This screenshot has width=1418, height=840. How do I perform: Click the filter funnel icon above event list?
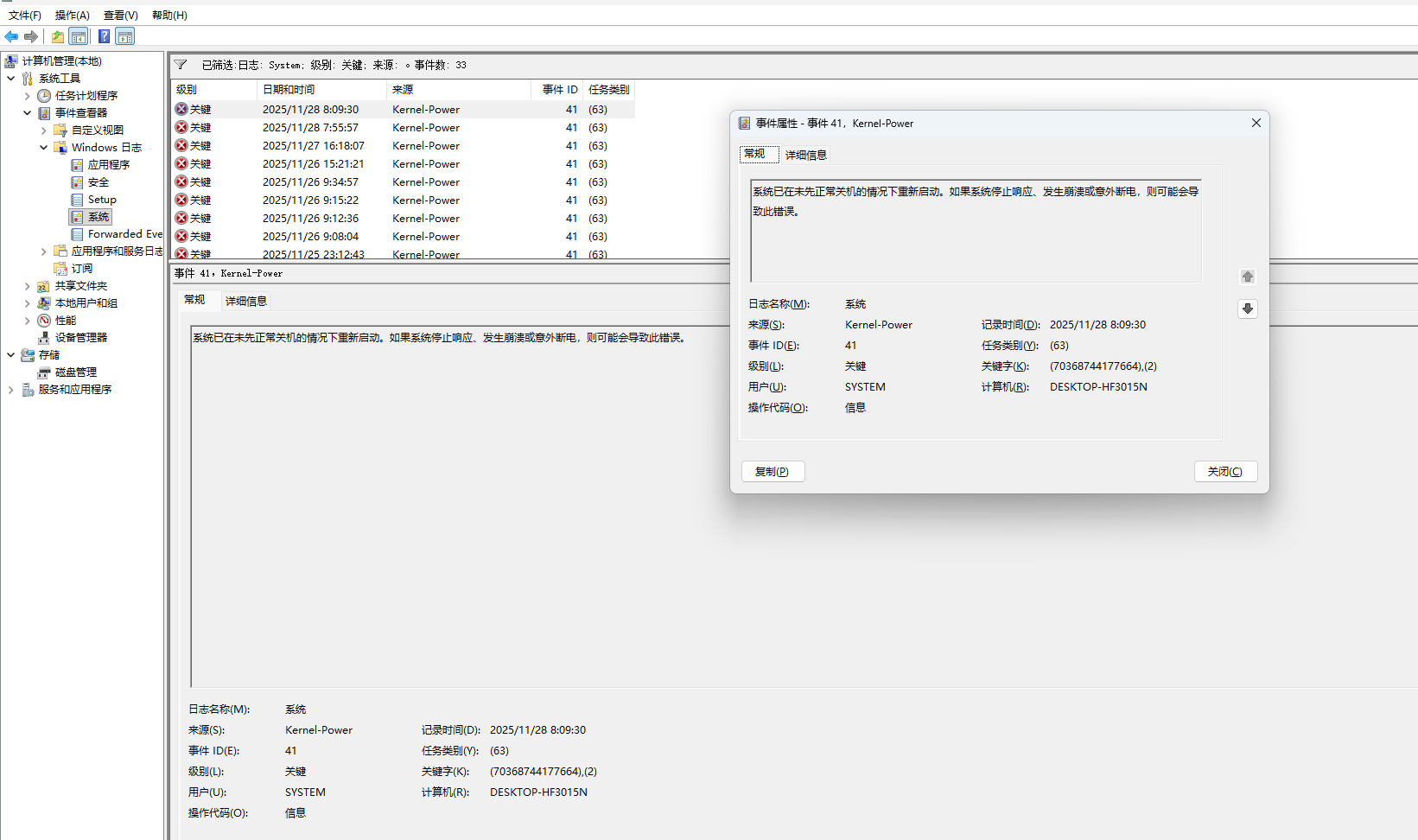pyautogui.click(x=181, y=65)
